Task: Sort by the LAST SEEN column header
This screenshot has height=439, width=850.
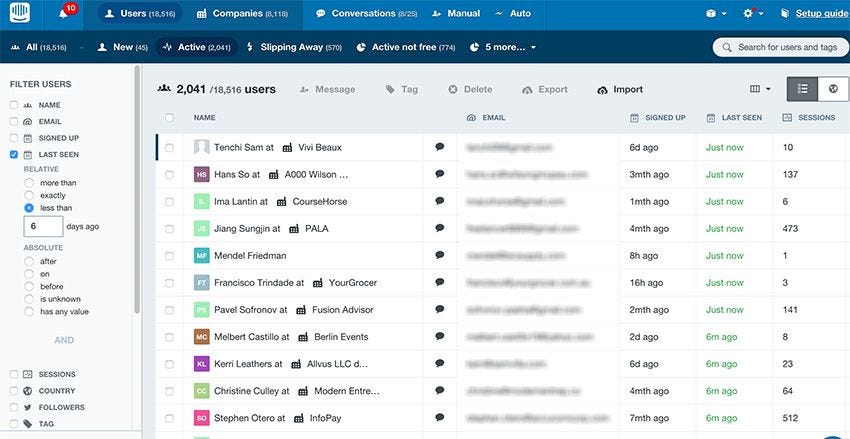Action: (734, 117)
